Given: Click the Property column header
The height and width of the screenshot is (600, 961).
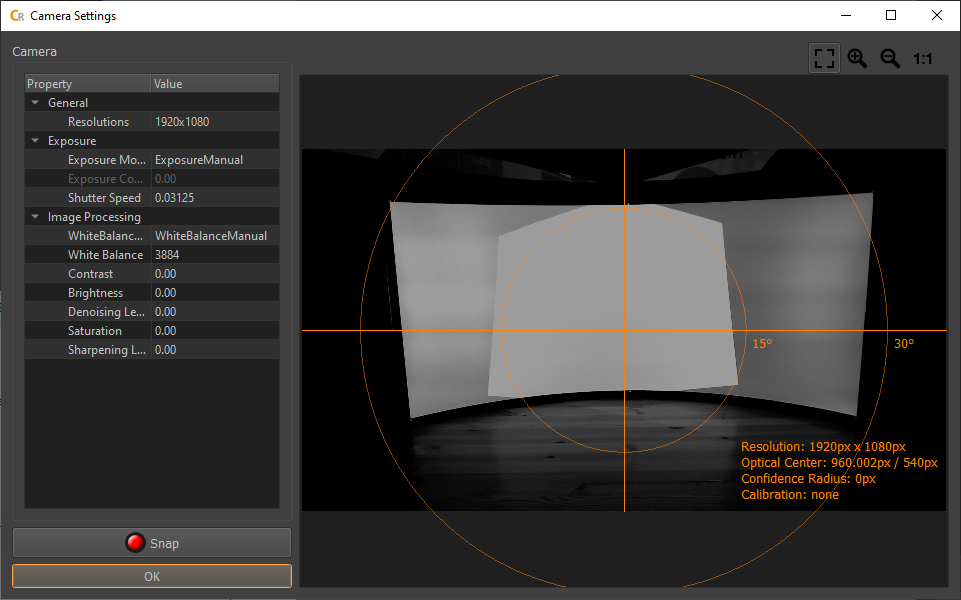Looking at the screenshot, I should tap(88, 84).
